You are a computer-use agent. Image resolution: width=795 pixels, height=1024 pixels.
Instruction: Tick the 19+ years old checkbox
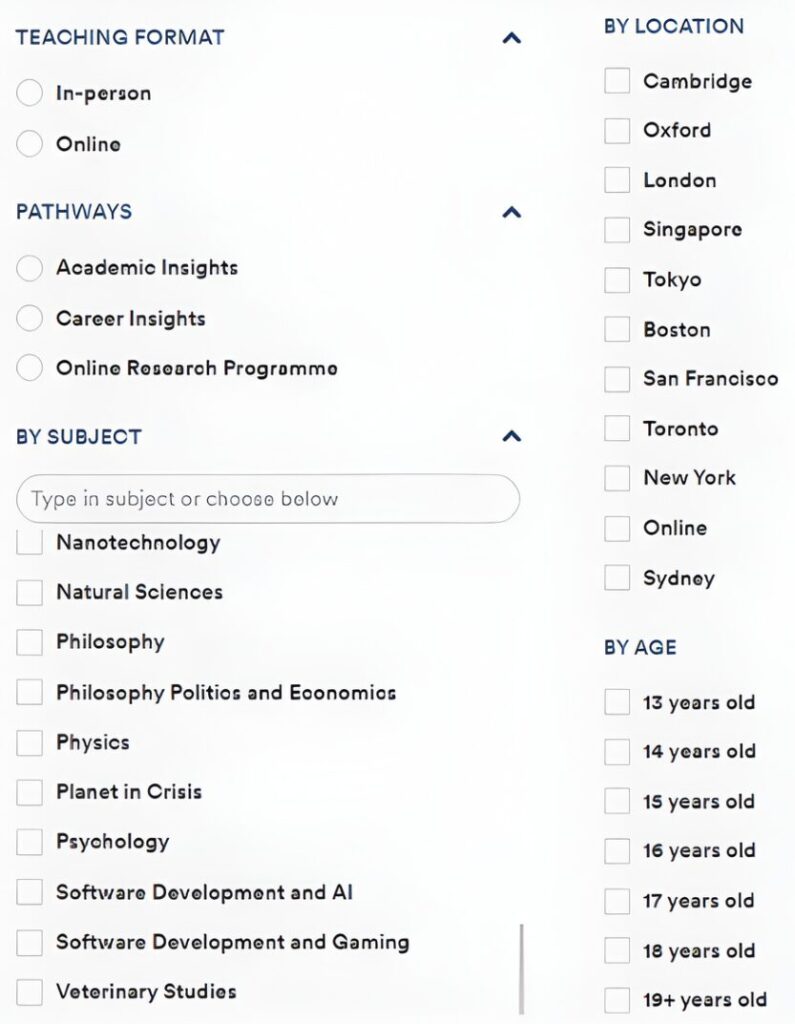pos(617,999)
